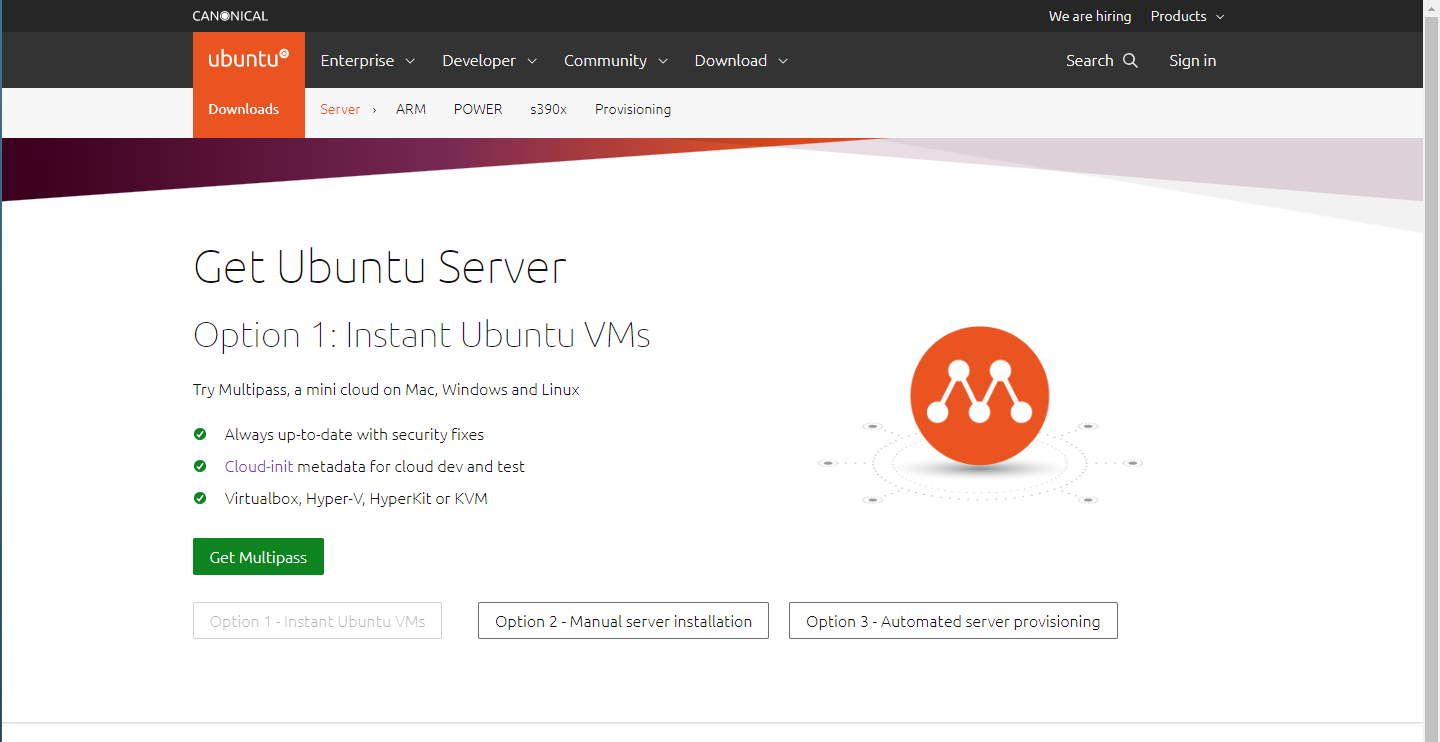Click the Ubuntu logo
The height and width of the screenshot is (742, 1440).
click(249, 60)
